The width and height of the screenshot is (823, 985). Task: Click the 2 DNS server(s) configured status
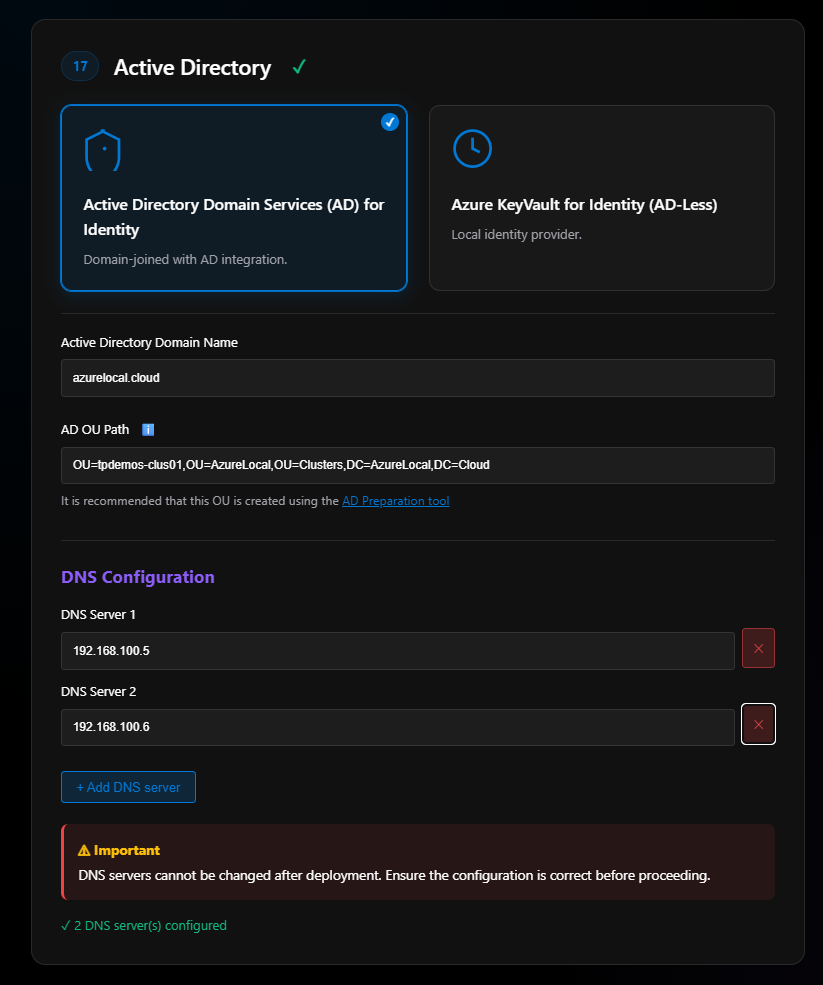(x=144, y=925)
